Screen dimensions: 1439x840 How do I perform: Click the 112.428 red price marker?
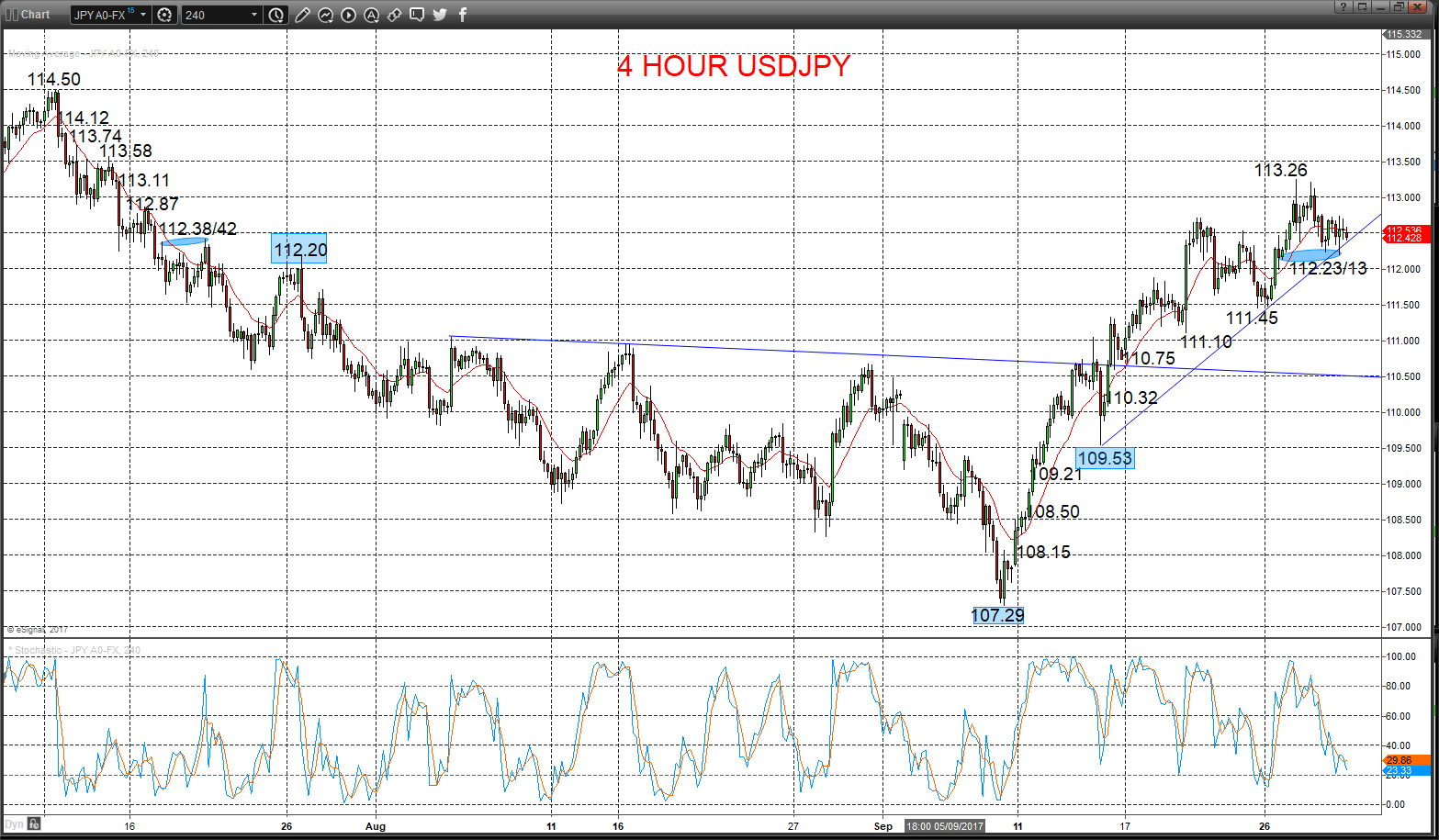[1405, 239]
